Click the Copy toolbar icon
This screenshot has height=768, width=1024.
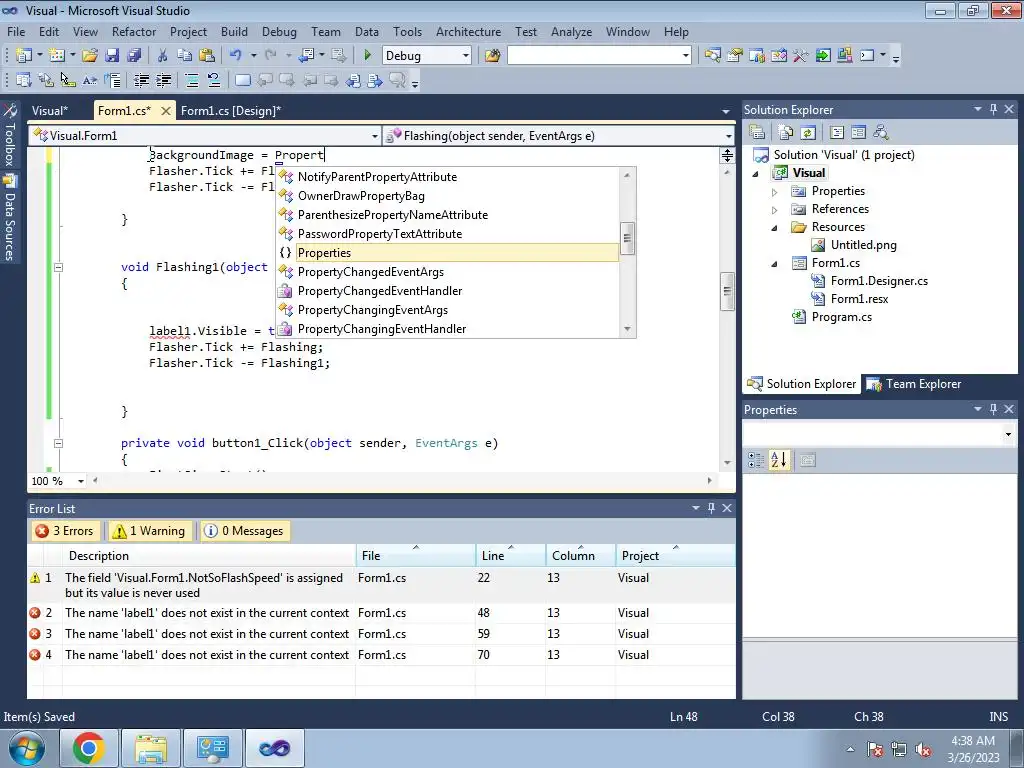(x=184, y=56)
